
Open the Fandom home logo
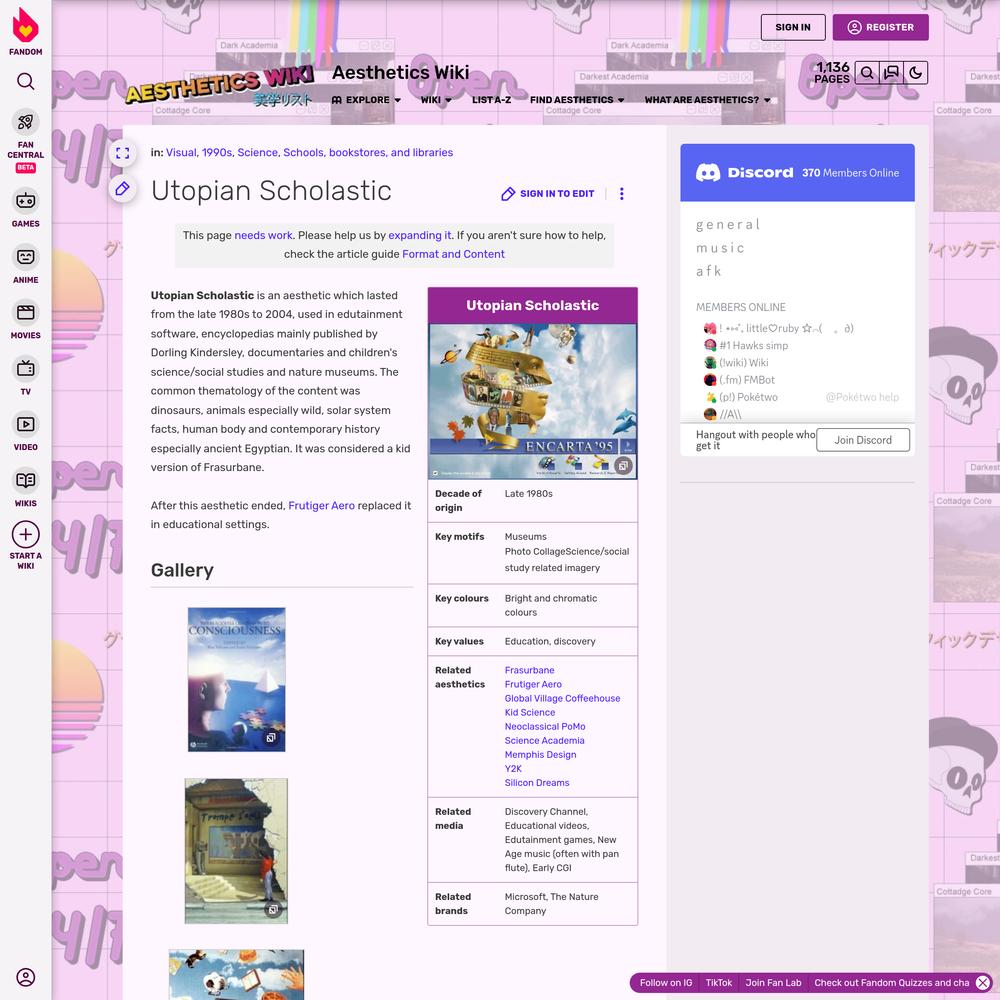(26, 32)
